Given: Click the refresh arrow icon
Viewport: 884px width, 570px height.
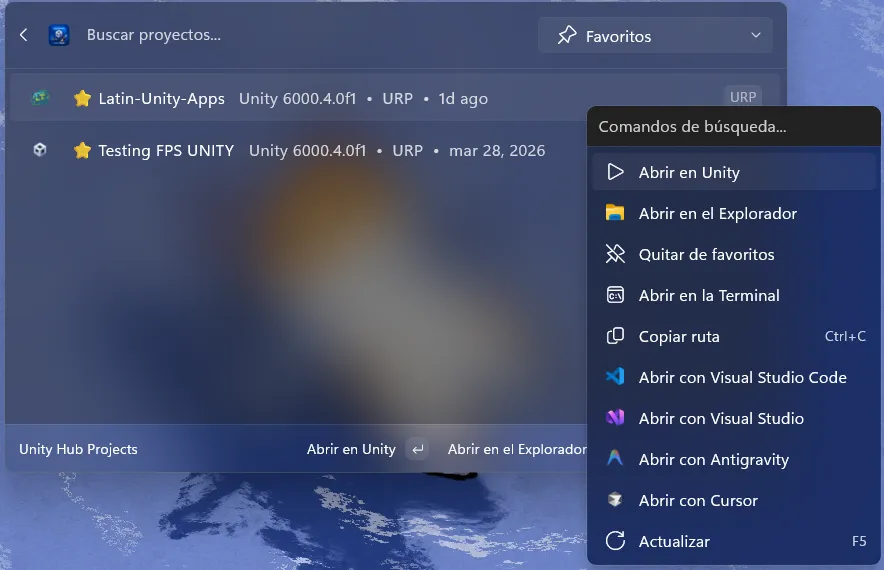Looking at the screenshot, I should click(x=615, y=541).
